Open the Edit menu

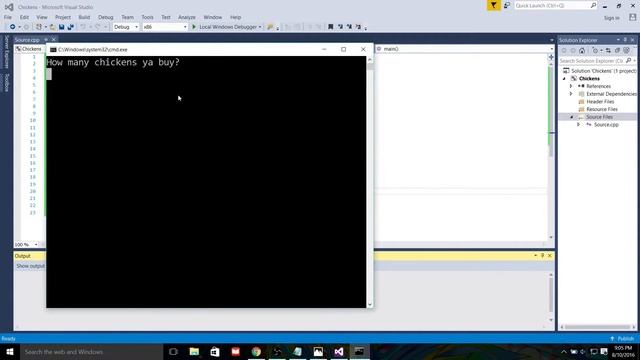tap(24, 17)
